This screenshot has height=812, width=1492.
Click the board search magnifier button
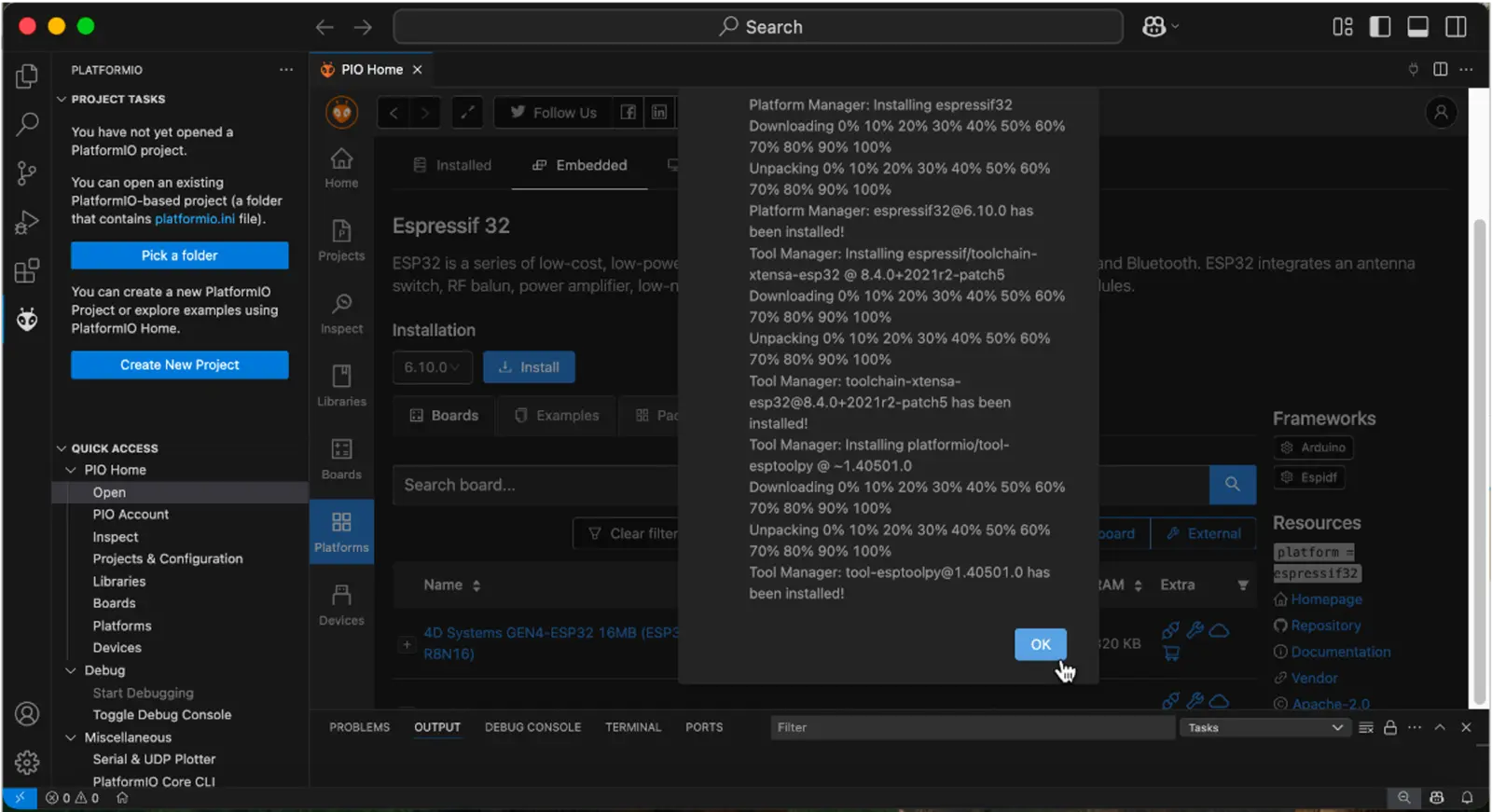[1232, 484]
